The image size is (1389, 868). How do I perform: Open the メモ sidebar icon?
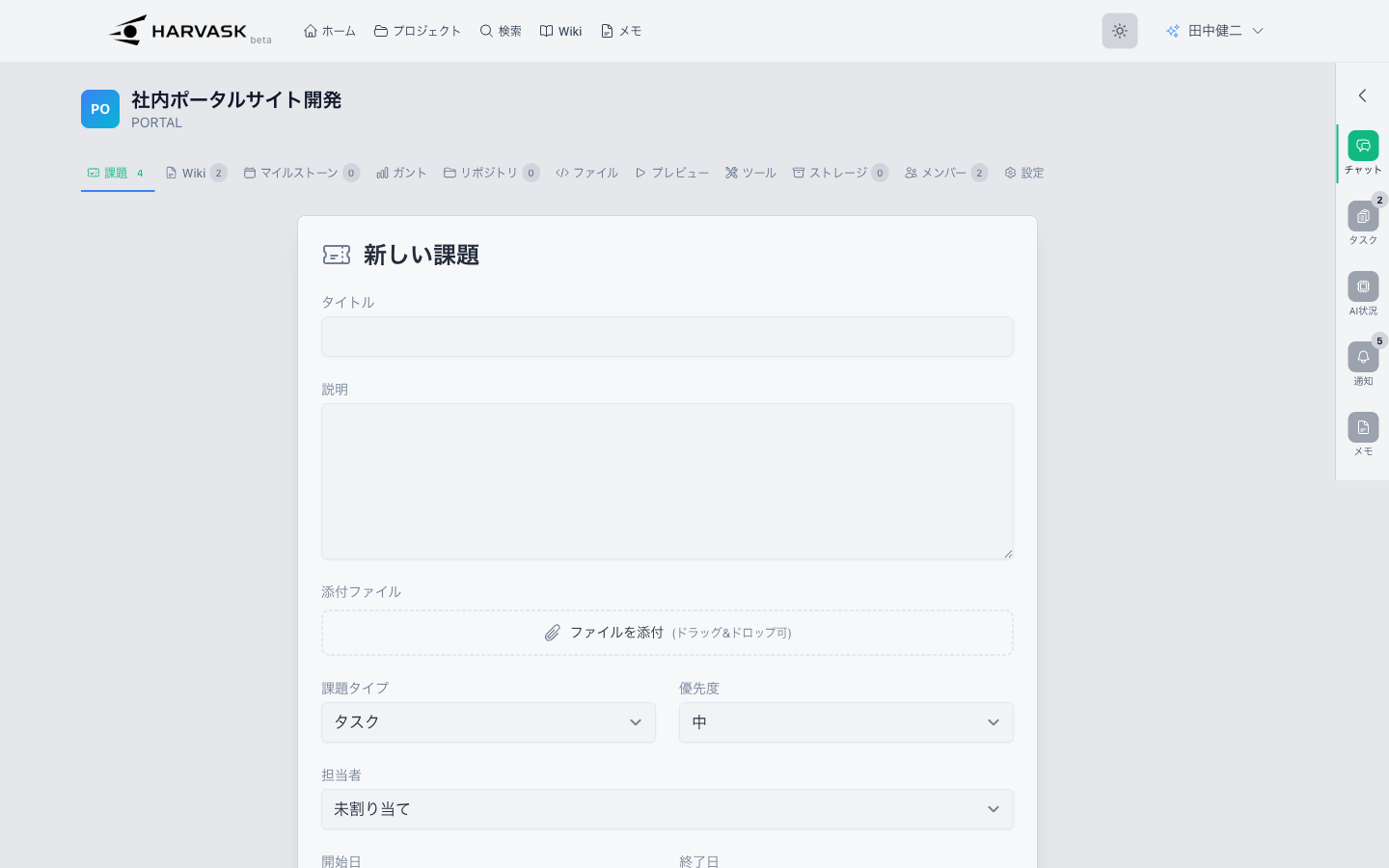(x=1362, y=428)
